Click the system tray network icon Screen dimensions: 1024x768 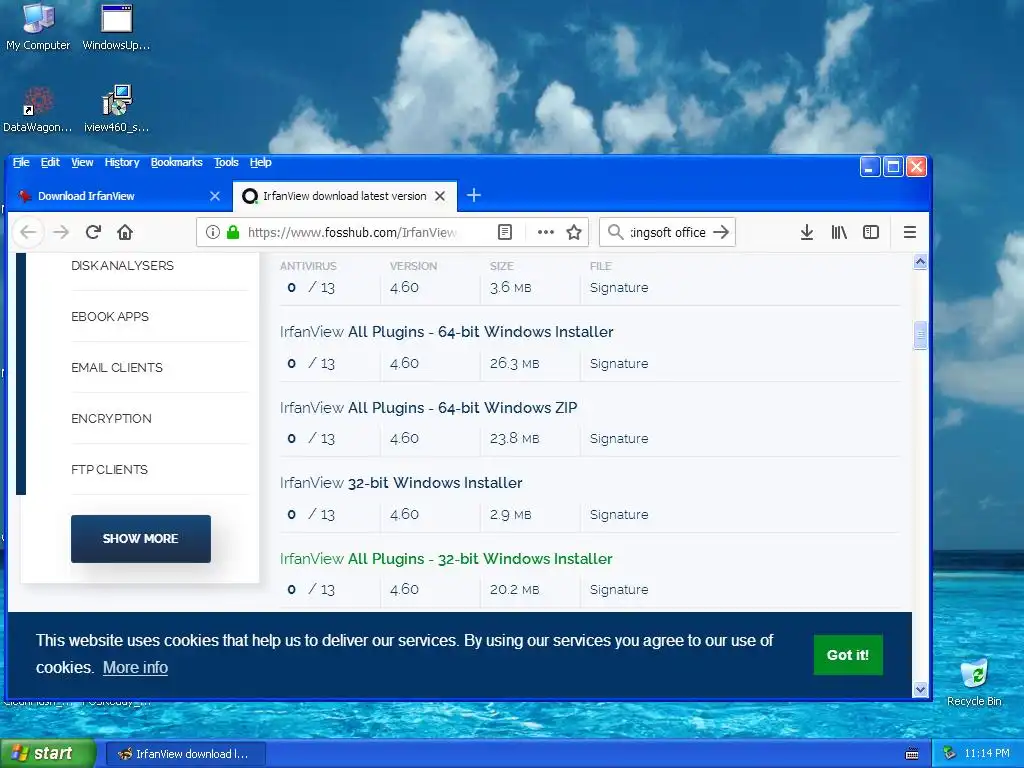(x=950, y=754)
